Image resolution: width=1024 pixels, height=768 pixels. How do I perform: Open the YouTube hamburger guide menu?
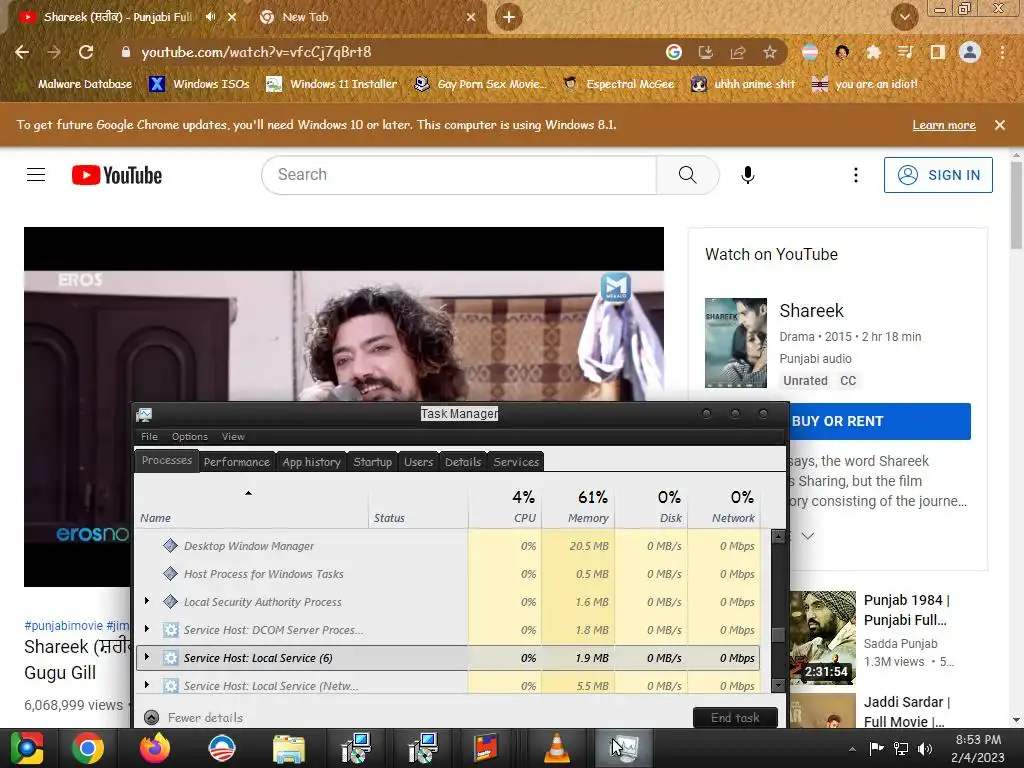coord(36,175)
